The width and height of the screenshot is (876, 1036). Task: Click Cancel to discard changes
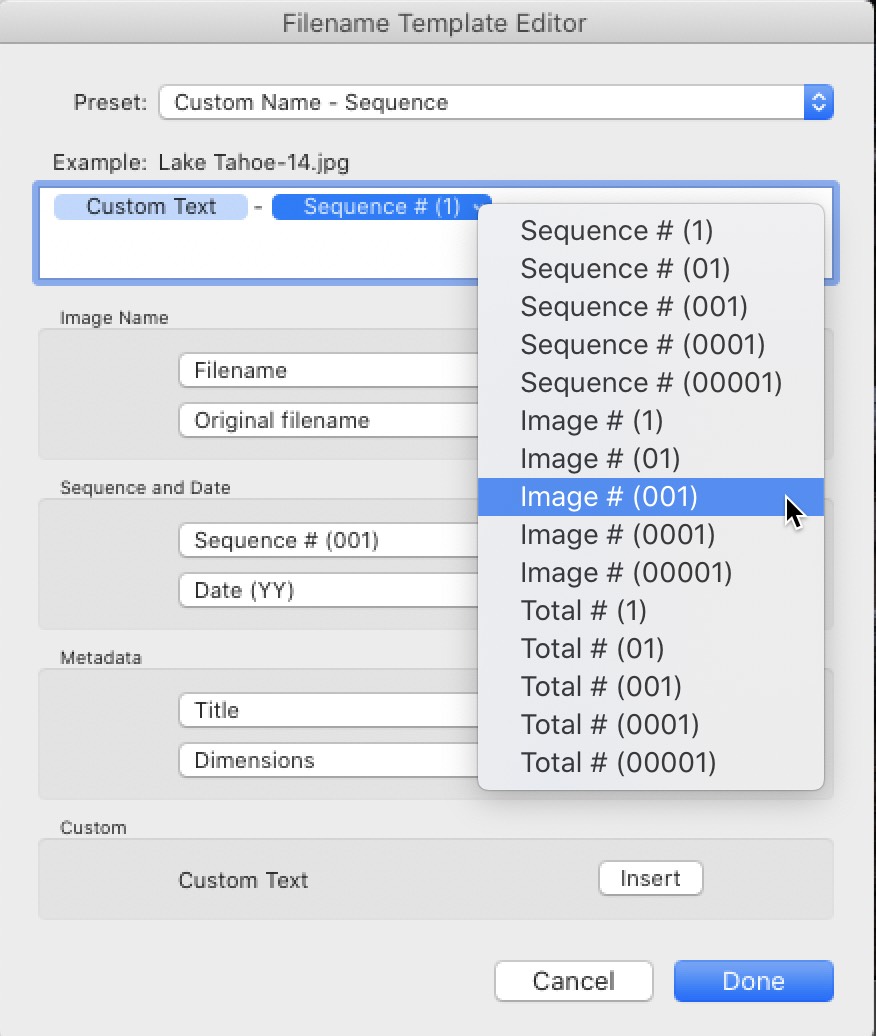573,981
